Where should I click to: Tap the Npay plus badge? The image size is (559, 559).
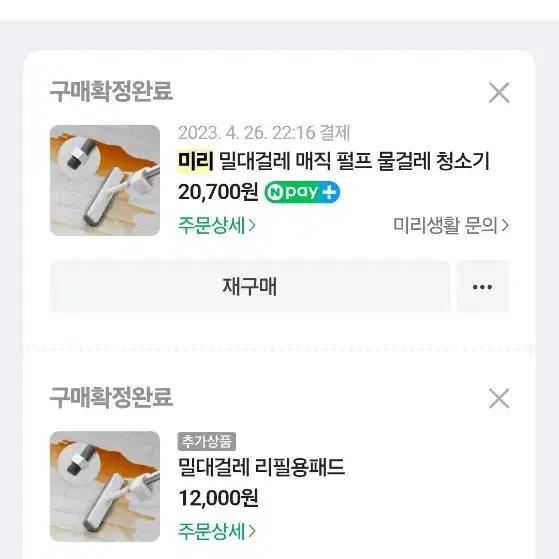tap(302, 193)
